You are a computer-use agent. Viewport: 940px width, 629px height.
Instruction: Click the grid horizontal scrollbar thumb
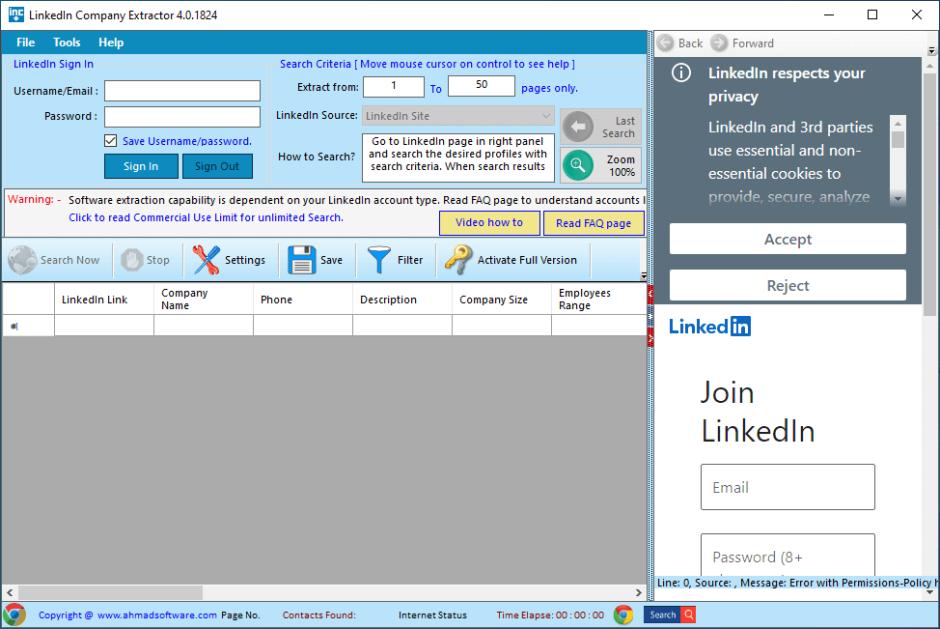110,592
